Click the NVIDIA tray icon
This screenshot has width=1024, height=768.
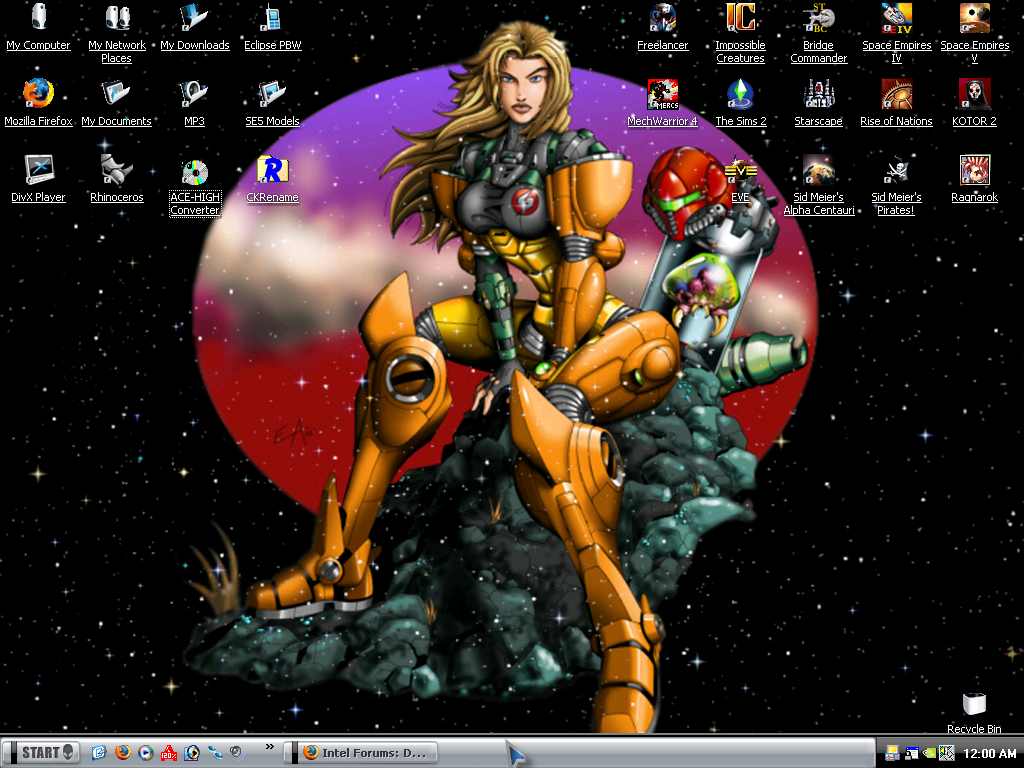click(931, 753)
